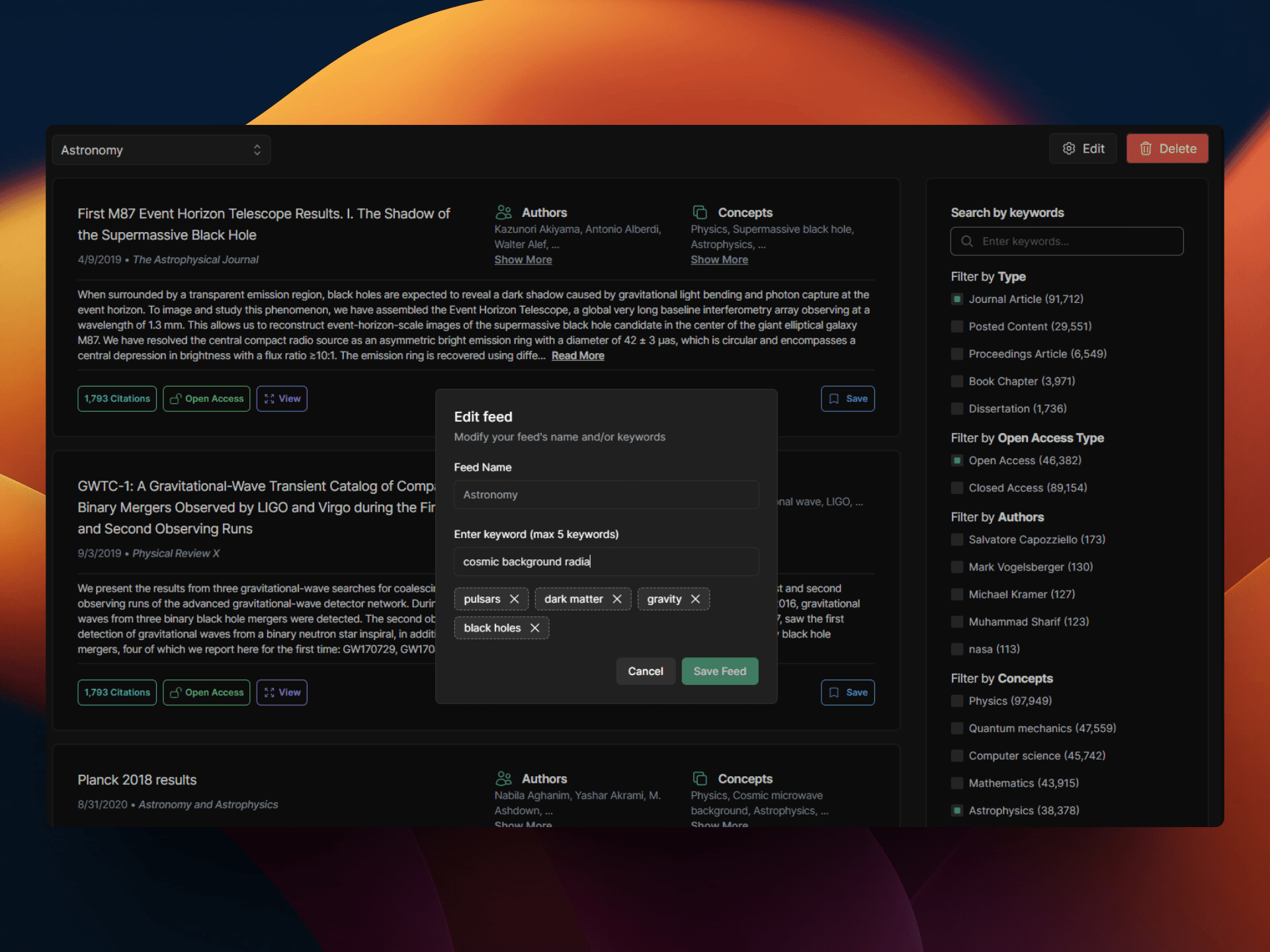The width and height of the screenshot is (1270, 952).
Task: Check the Closed Access filter
Action: 957,488
